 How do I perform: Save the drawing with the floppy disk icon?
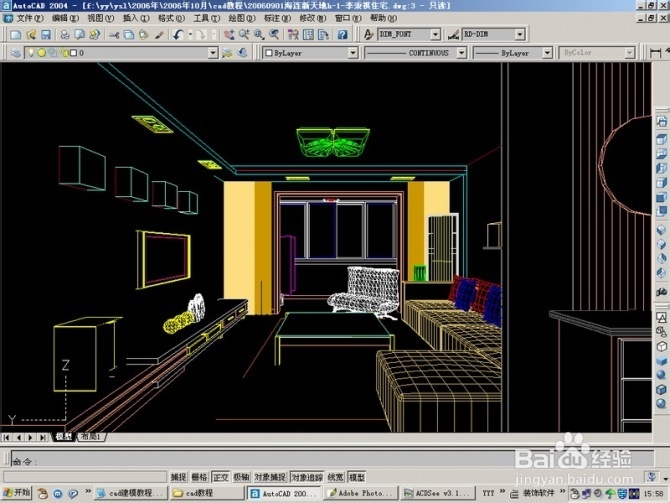tap(46, 35)
